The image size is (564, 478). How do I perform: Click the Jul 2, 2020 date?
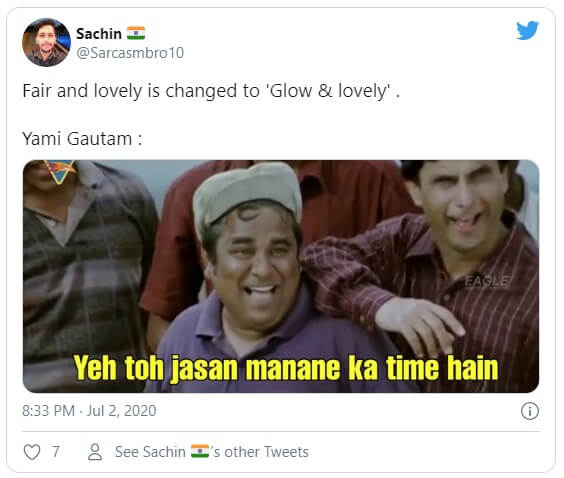[x=122, y=411]
